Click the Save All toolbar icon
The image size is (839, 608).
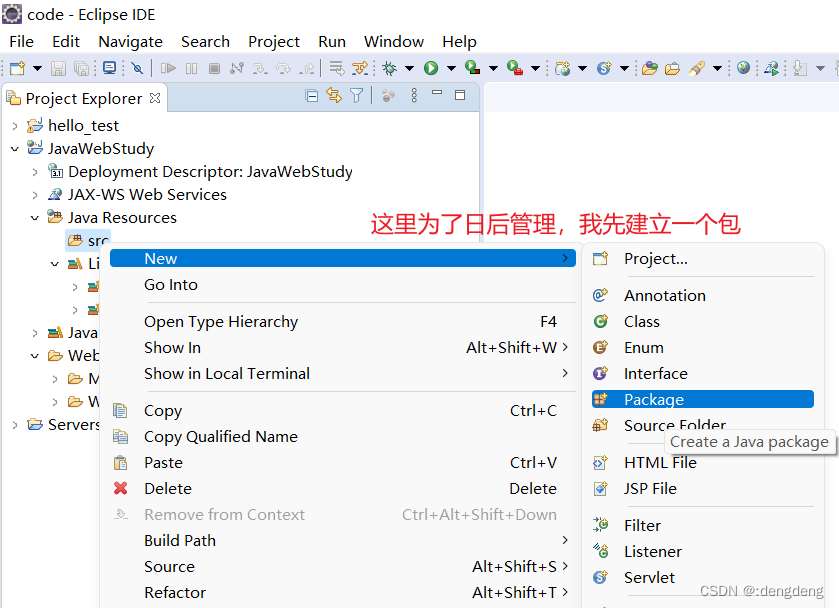81,68
